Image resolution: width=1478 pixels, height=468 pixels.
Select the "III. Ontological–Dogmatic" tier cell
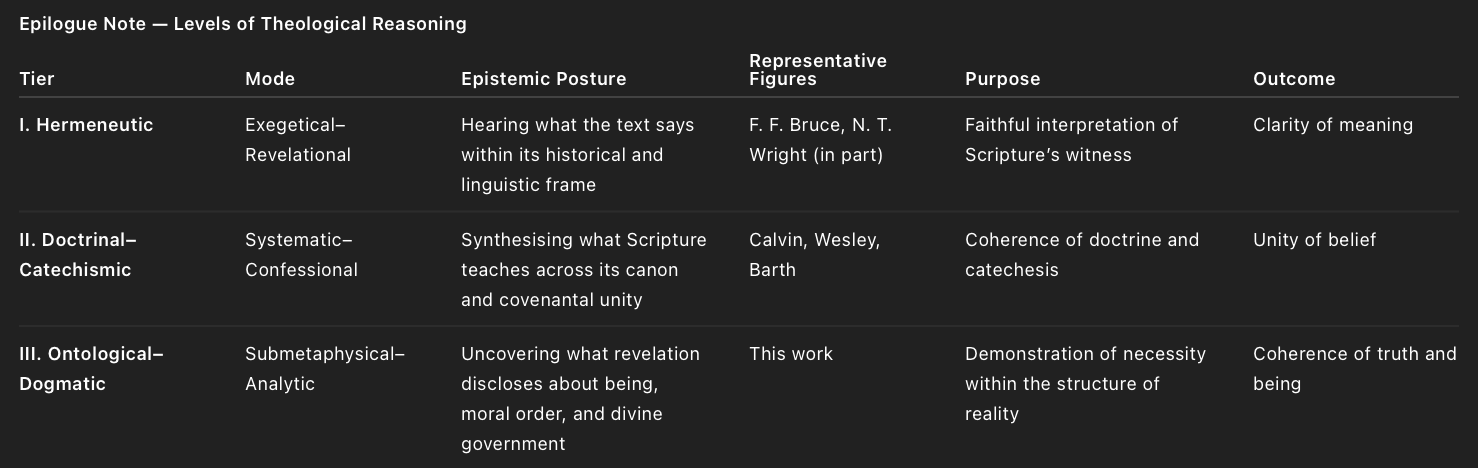[91, 369]
